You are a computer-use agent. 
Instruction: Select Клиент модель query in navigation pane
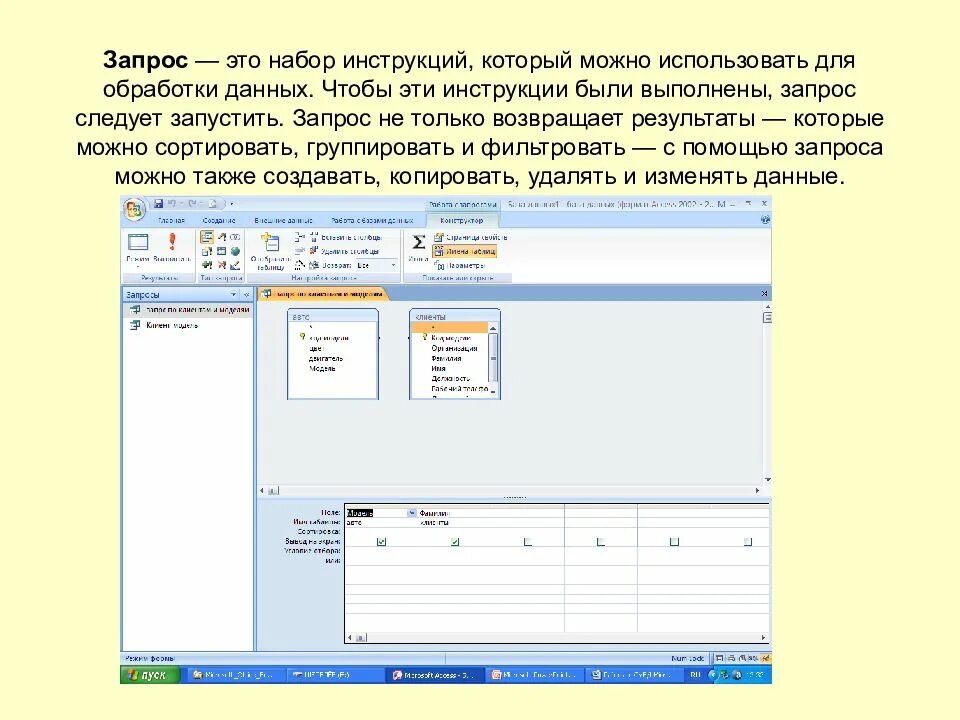(x=171, y=325)
